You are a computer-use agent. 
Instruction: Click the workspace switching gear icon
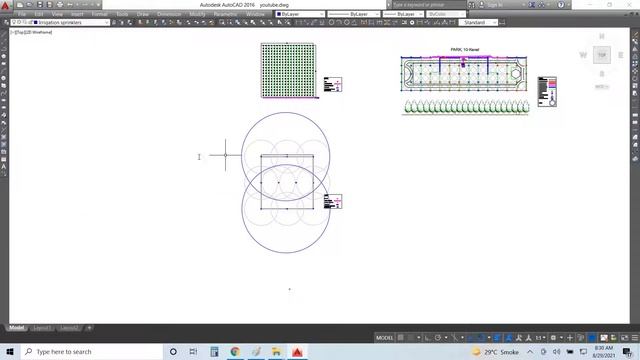click(553, 338)
